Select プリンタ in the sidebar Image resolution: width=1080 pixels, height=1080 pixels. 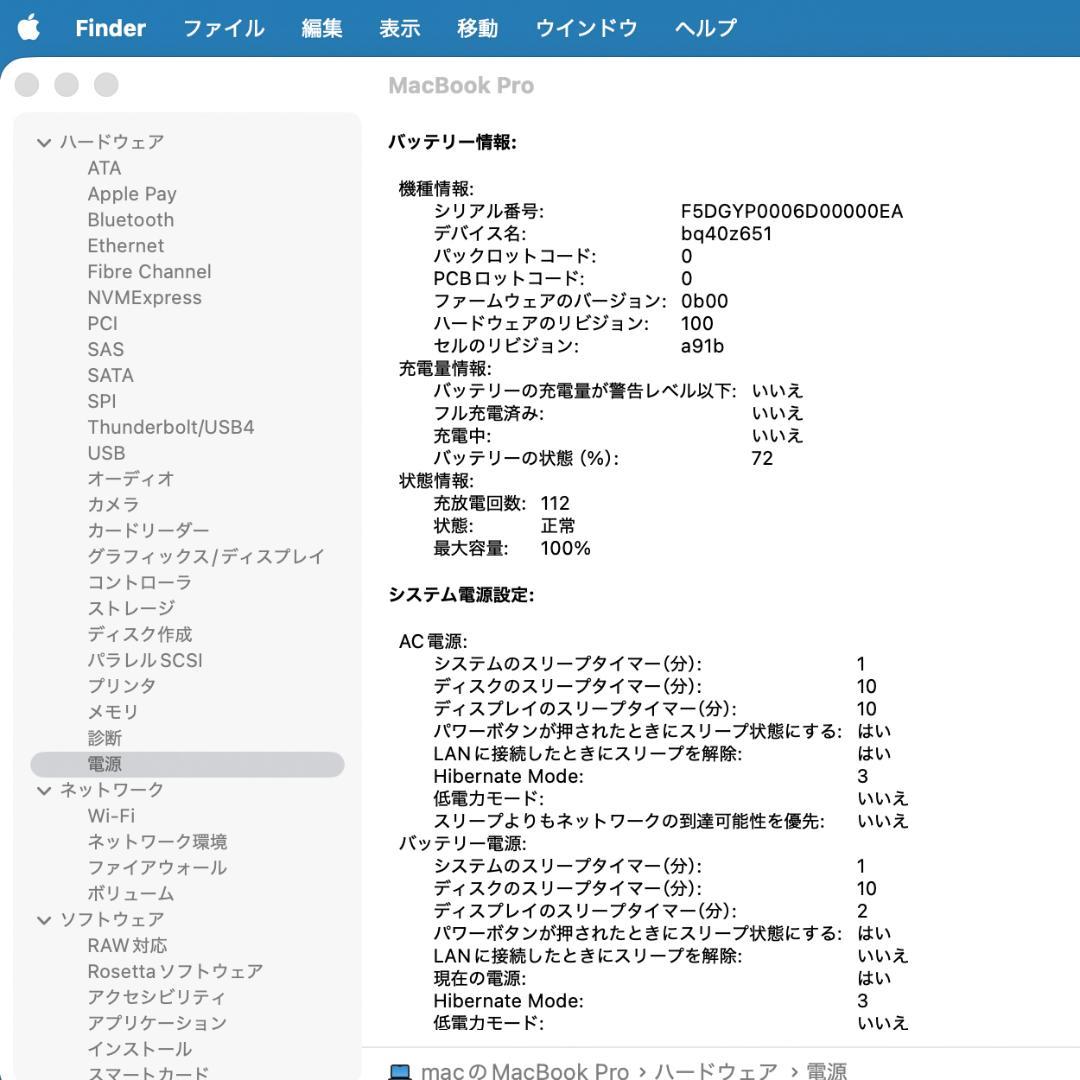coord(121,686)
